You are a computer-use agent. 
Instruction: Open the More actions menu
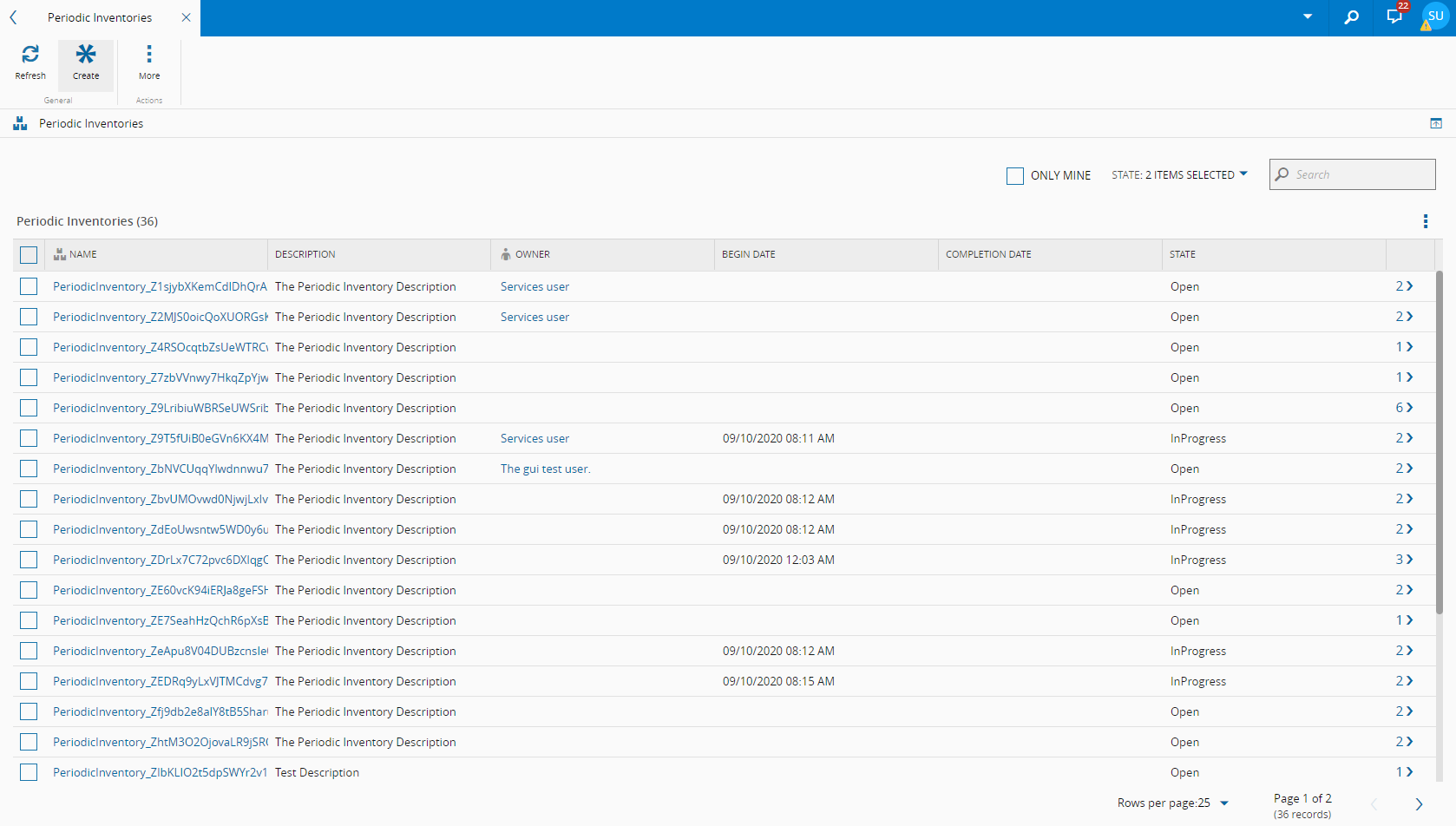coord(149,55)
